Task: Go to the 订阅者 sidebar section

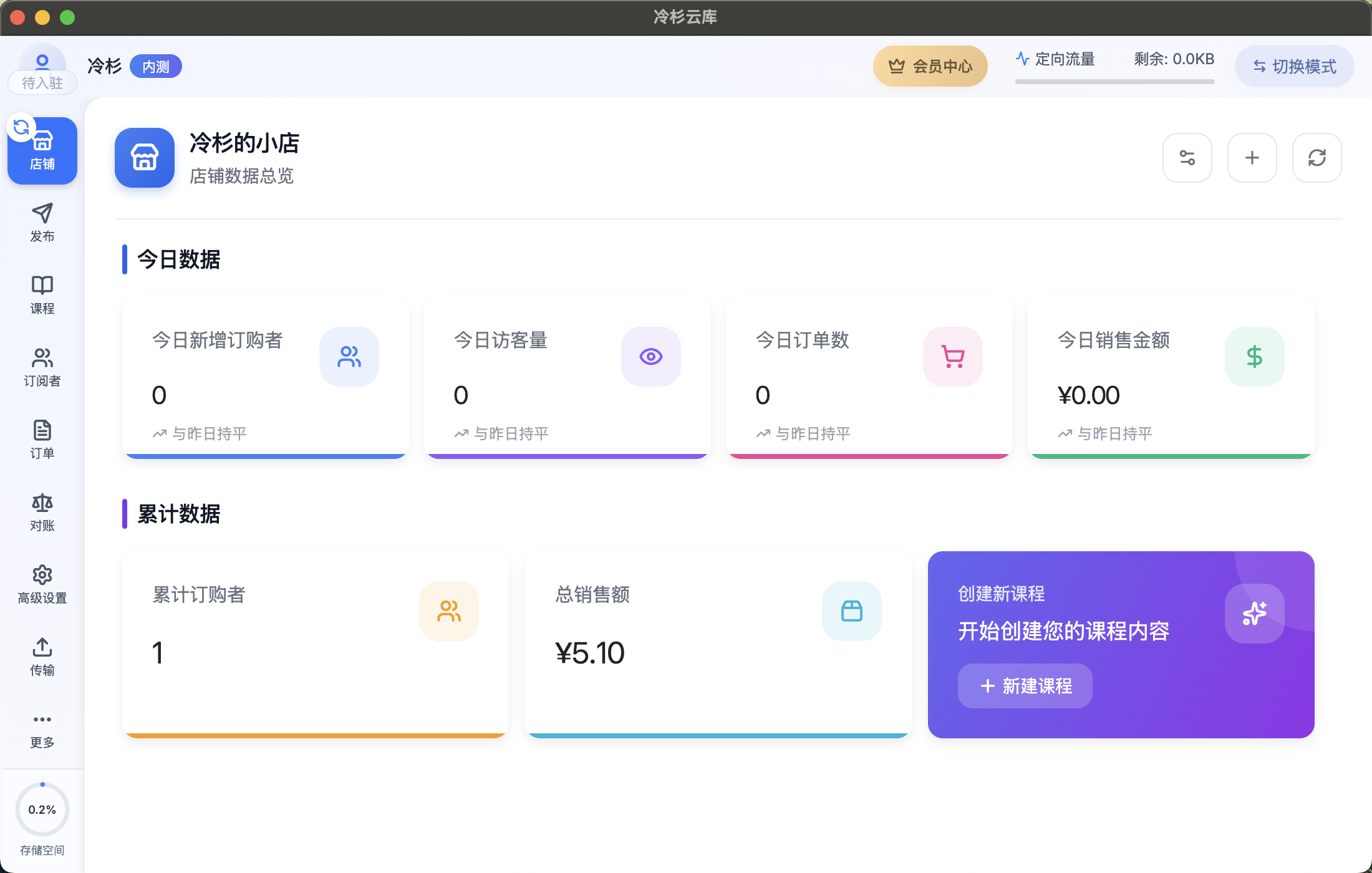Action: click(42, 367)
